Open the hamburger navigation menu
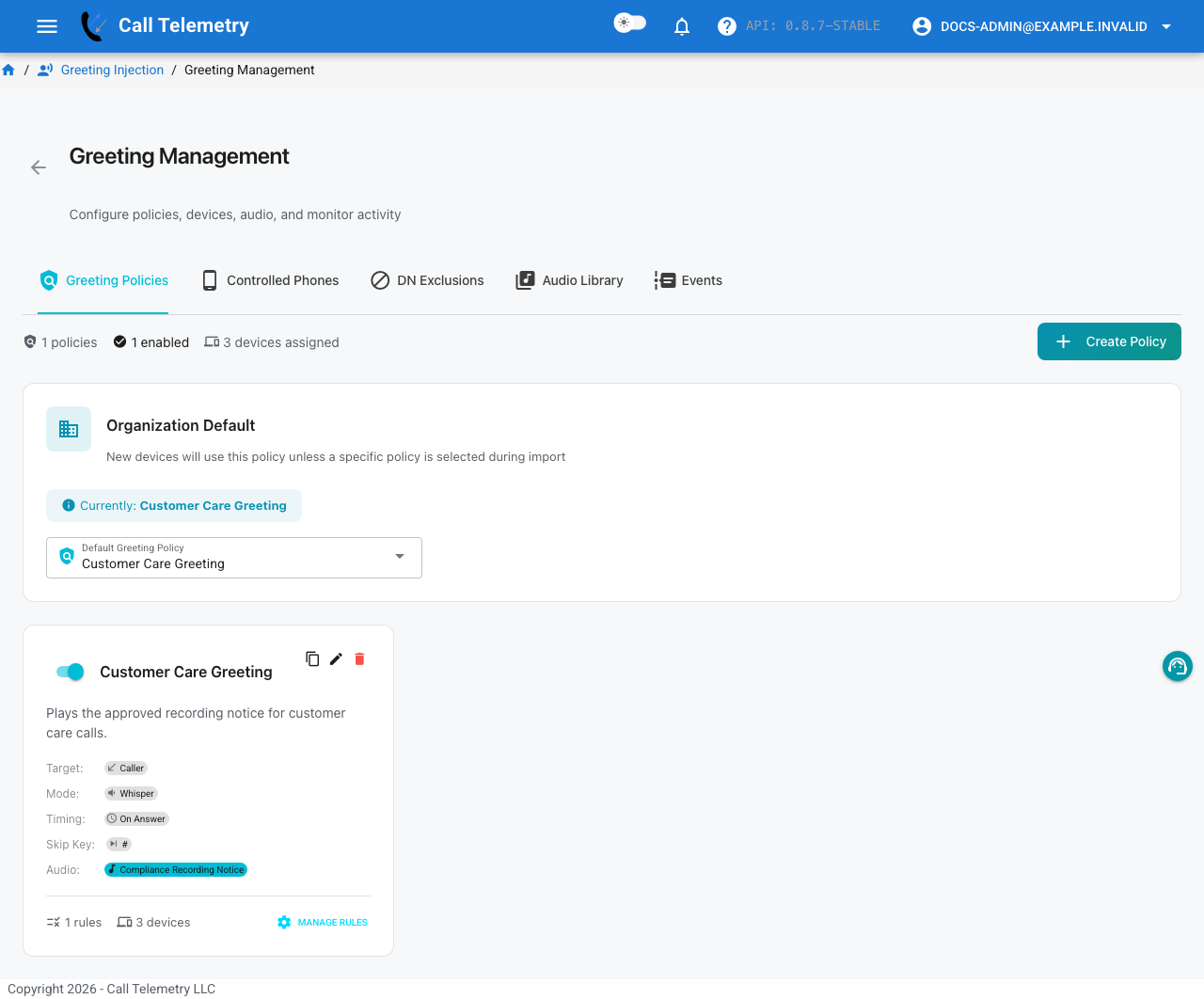The image size is (1204, 999). 47,26
